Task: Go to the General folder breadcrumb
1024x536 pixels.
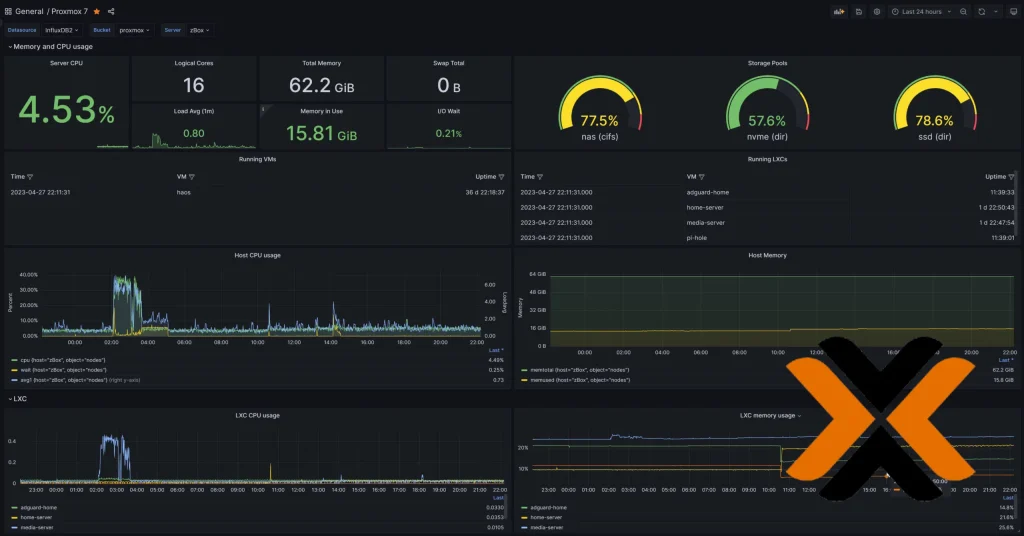Action: pos(29,12)
